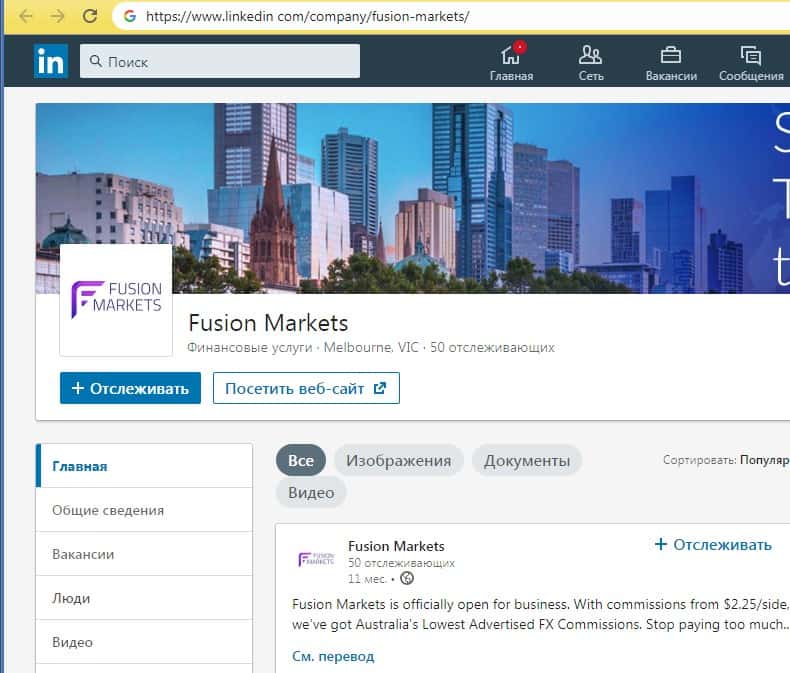This screenshot has width=790, height=673.
Task: Click the LinkedIn logo
Action: click(x=51, y=61)
